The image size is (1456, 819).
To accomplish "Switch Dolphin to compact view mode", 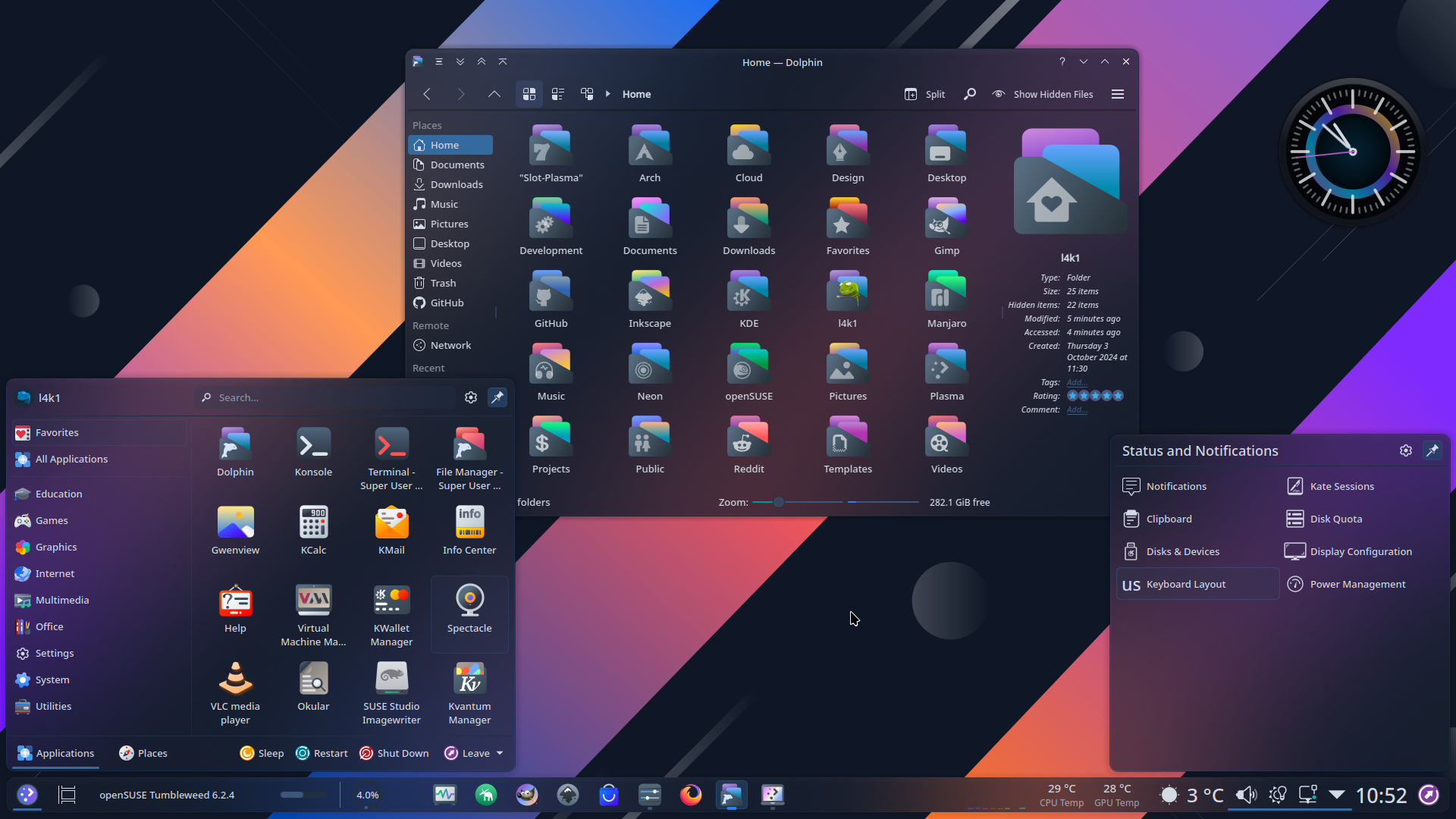I will pos(558,94).
